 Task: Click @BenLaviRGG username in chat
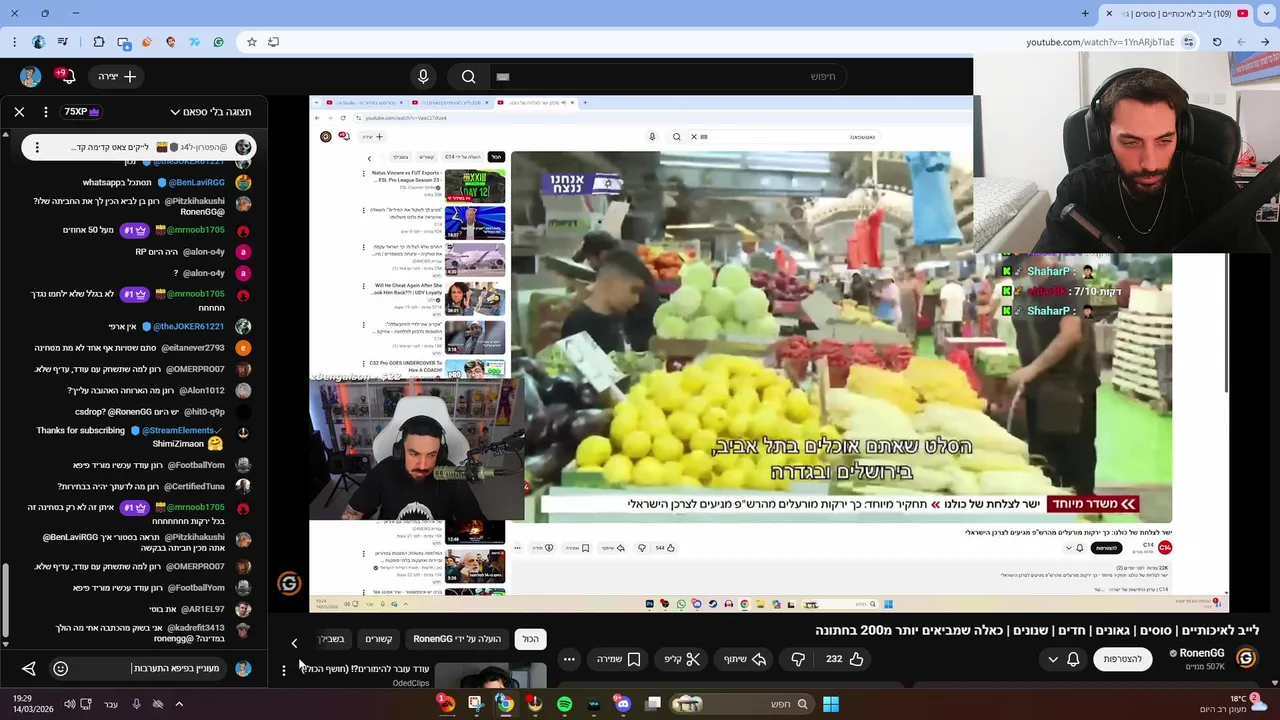(196, 183)
